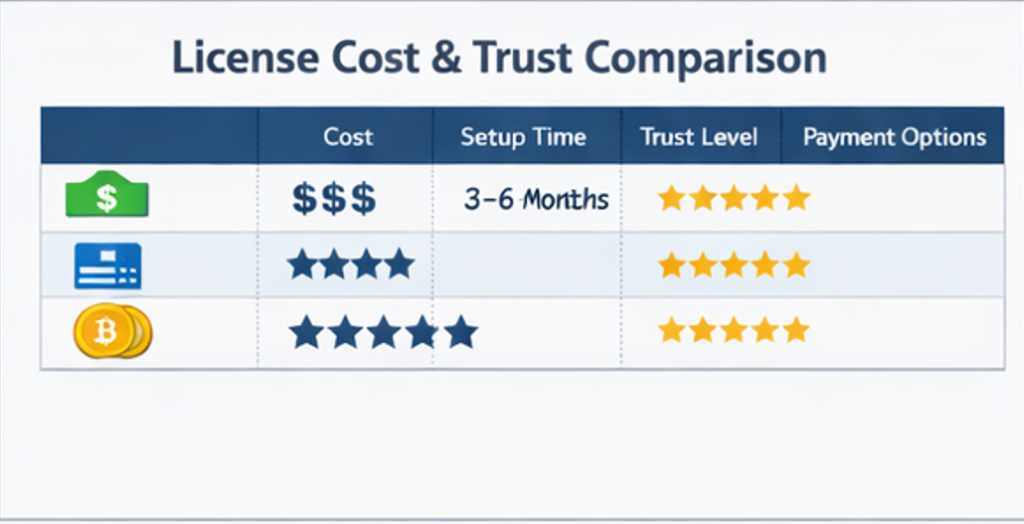Click the four blue stars in card row

point(349,265)
